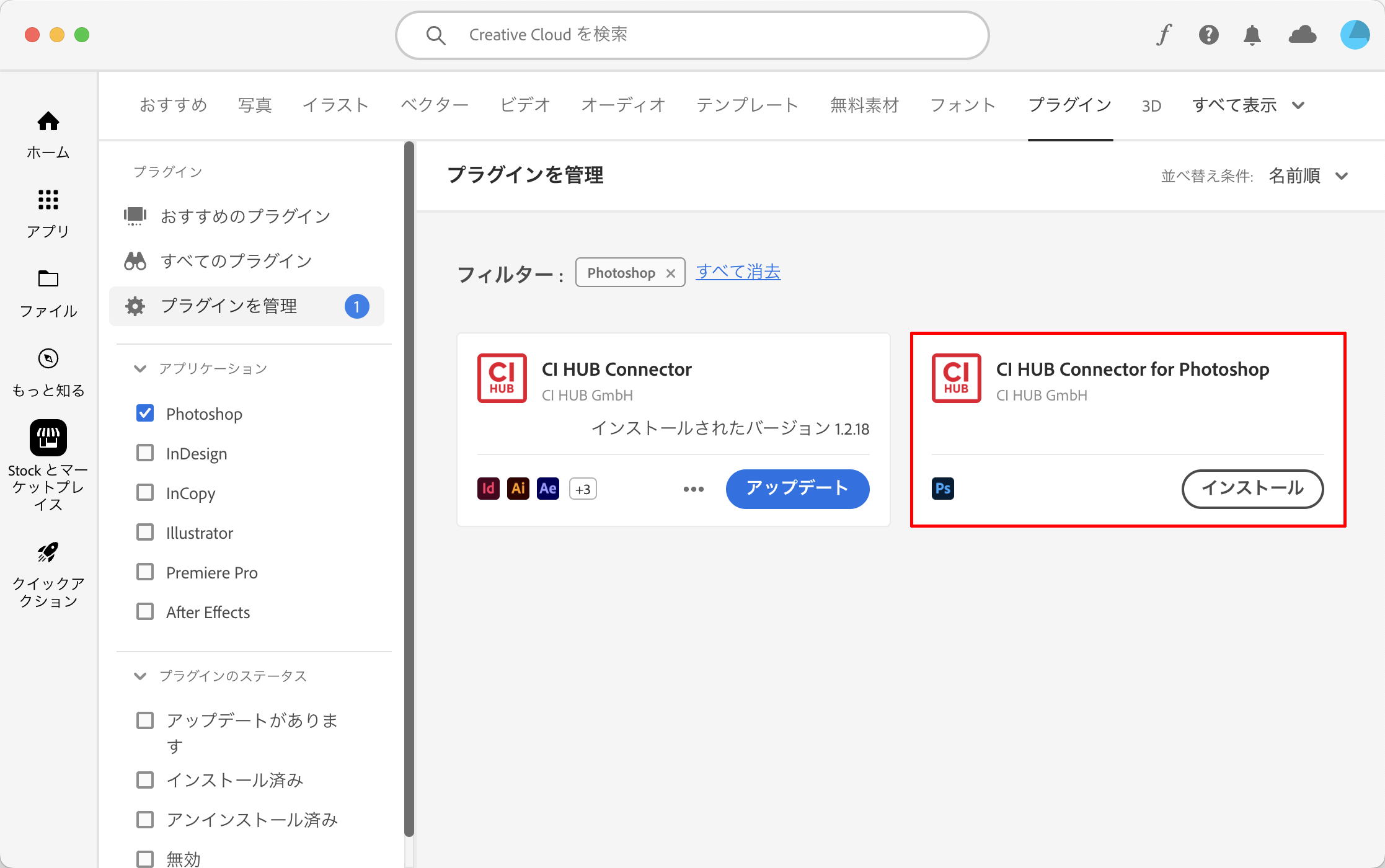
Task: Click CI HUB Connector for Photoshop logo
Action: point(957,378)
